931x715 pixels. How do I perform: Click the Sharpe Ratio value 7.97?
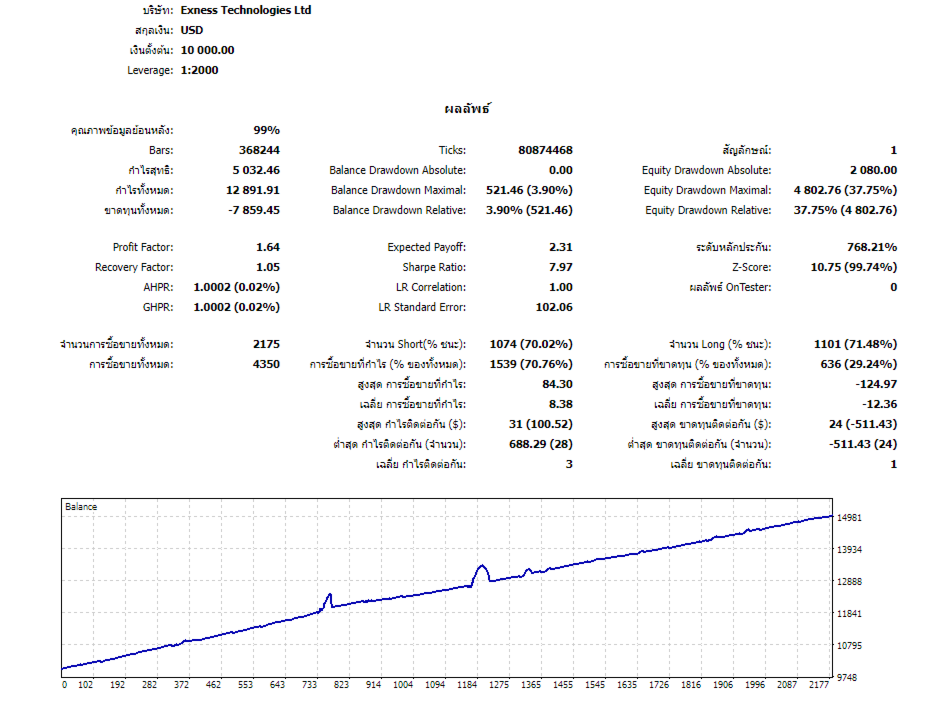tap(560, 267)
